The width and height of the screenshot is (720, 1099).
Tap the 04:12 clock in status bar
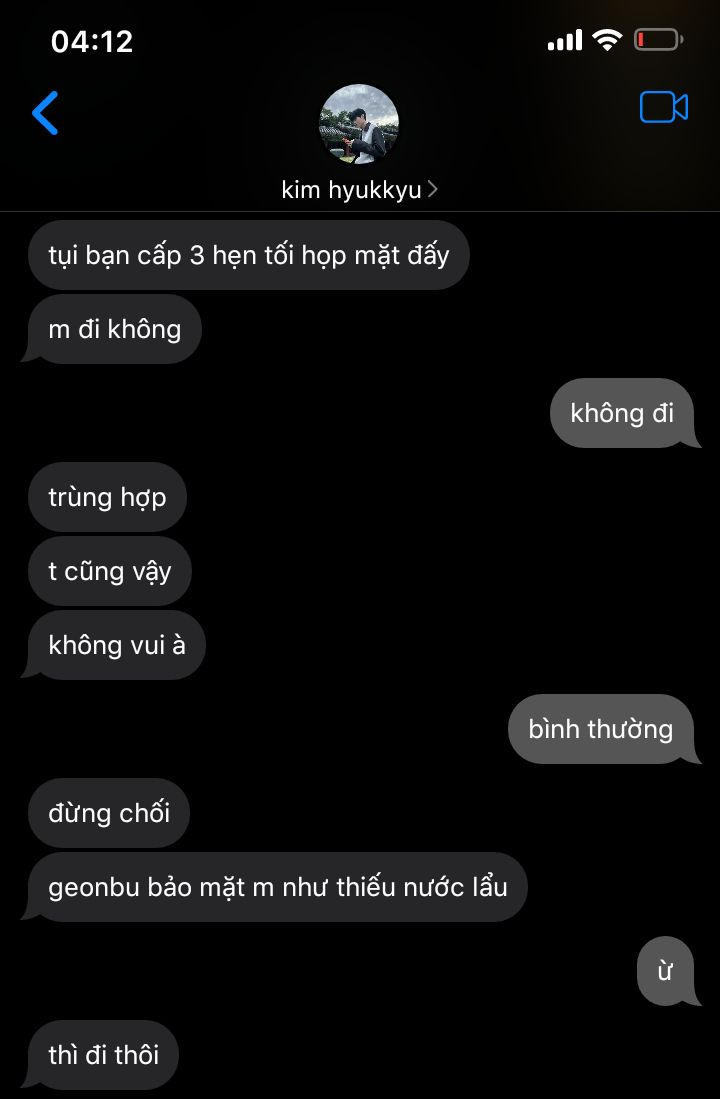[x=92, y=41]
